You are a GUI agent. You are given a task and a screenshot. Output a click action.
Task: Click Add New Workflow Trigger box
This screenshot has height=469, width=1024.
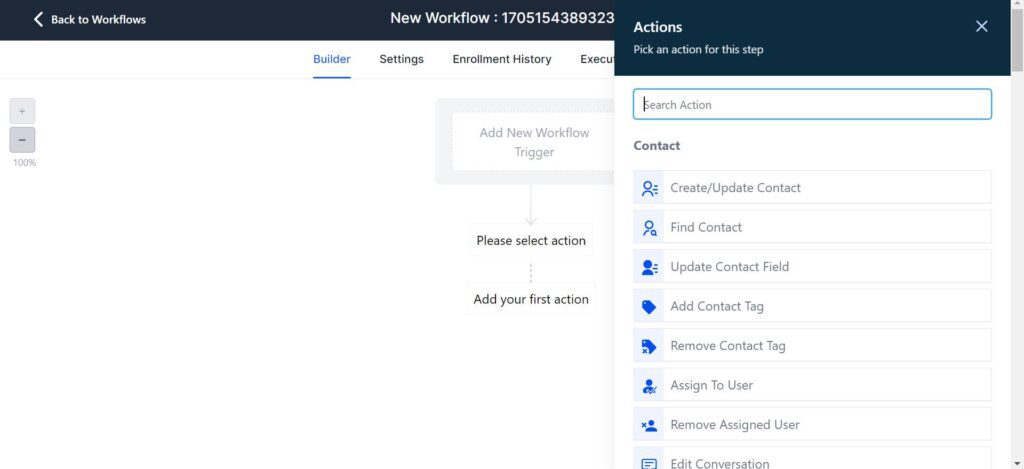533,142
